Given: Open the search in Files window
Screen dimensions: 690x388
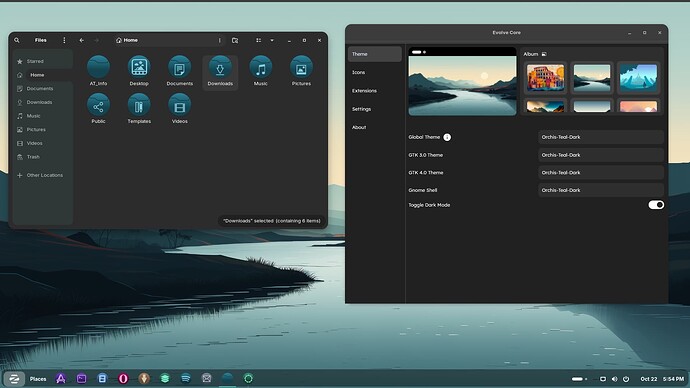Looking at the screenshot, I should pos(17,40).
